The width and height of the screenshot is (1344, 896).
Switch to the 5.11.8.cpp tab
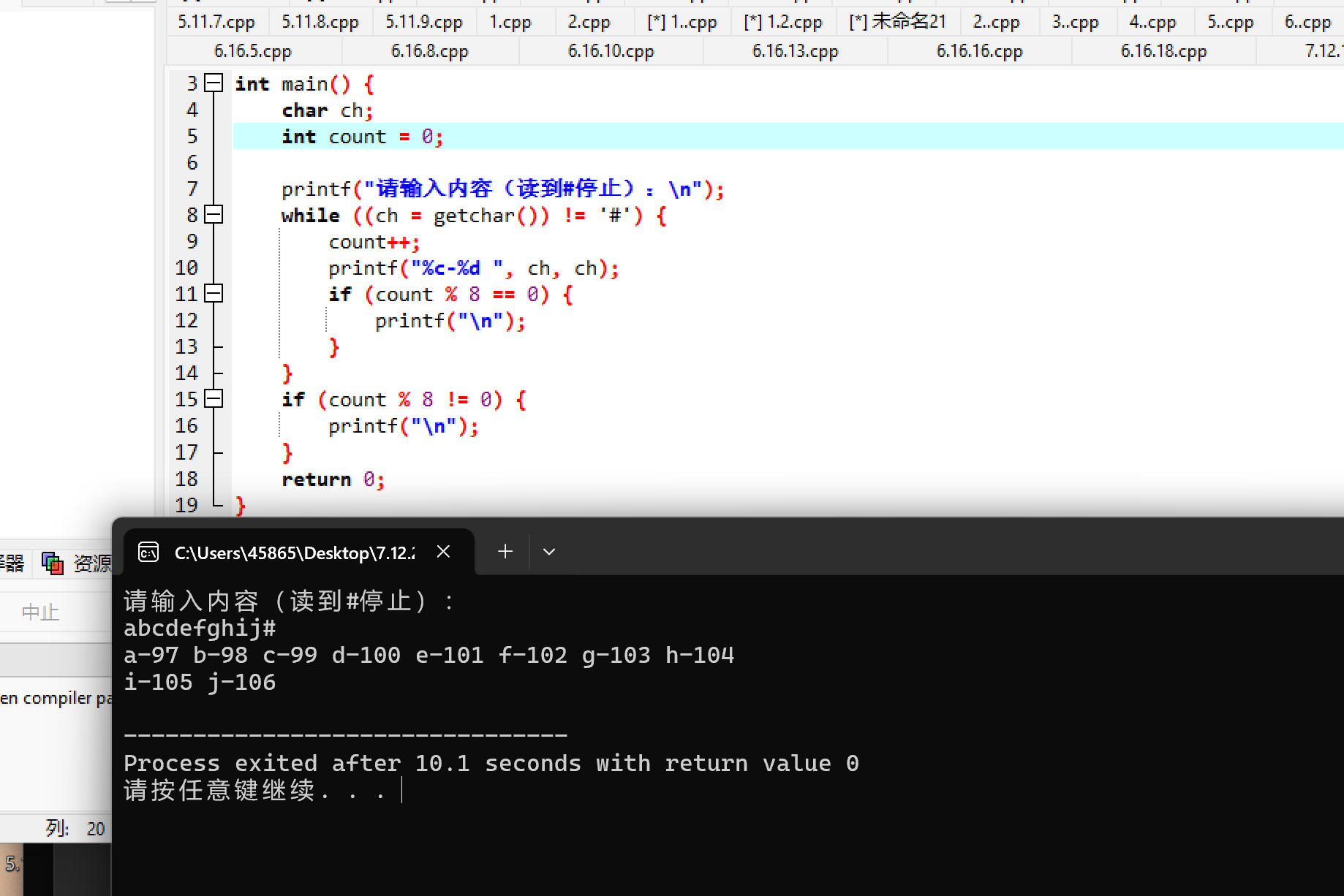tap(320, 22)
